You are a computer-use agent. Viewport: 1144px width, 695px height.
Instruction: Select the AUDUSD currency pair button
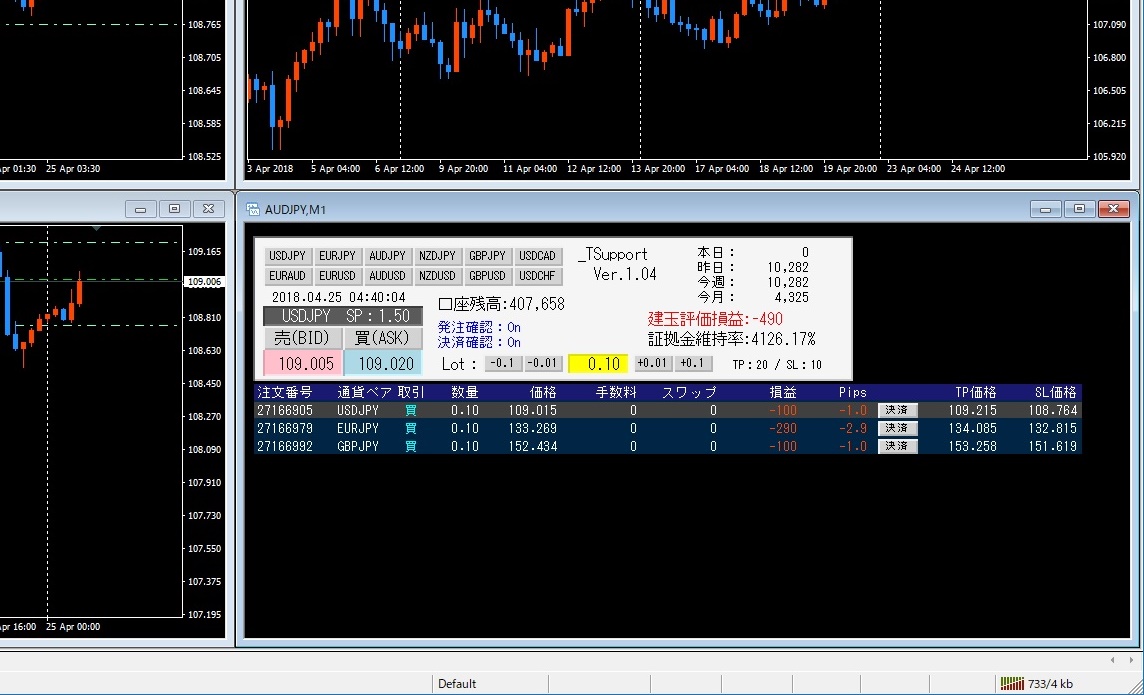click(387, 276)
